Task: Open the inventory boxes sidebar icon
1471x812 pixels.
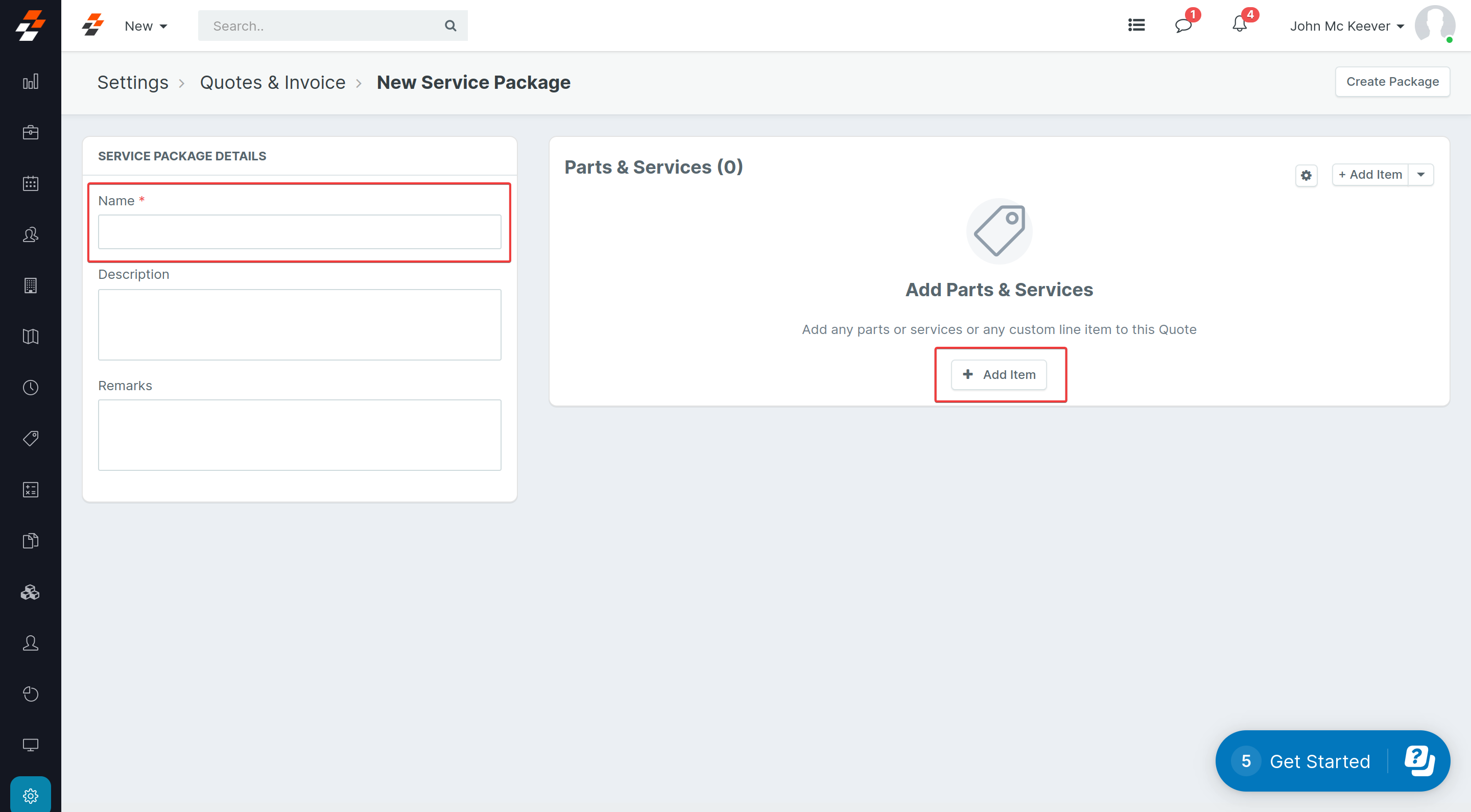Action: click(x=30, y=592)
